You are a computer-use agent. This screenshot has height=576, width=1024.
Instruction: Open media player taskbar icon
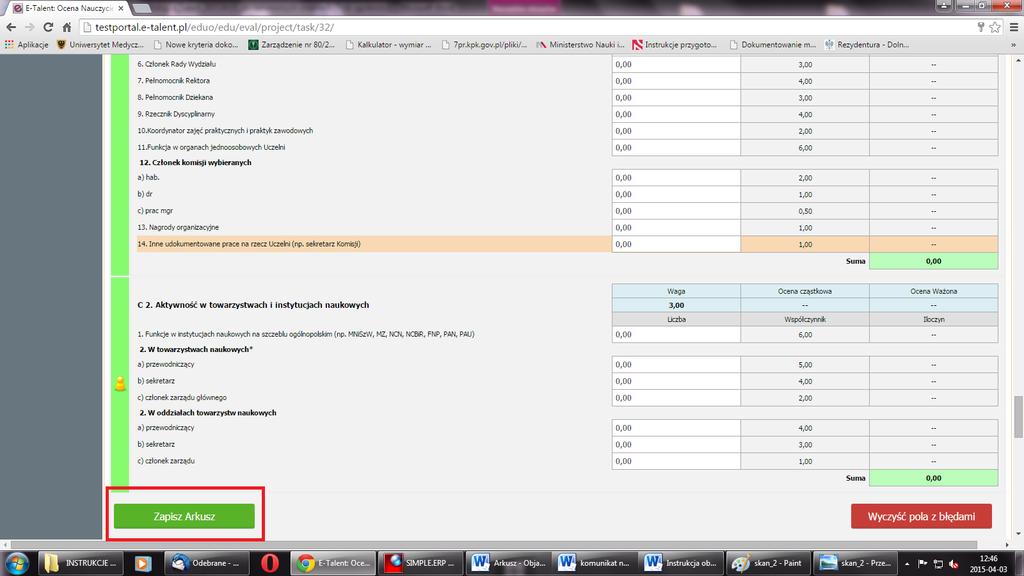pyautogui.click(x=142, y=563)
